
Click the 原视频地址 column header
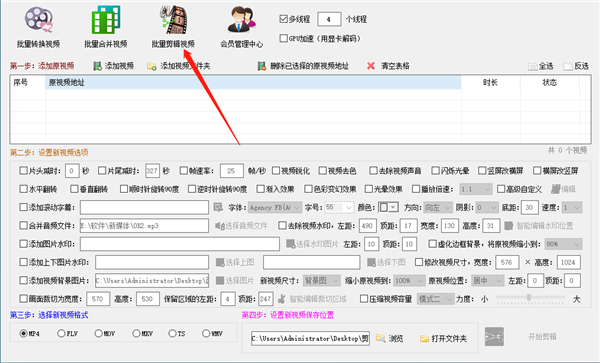(x=253, y=83)
